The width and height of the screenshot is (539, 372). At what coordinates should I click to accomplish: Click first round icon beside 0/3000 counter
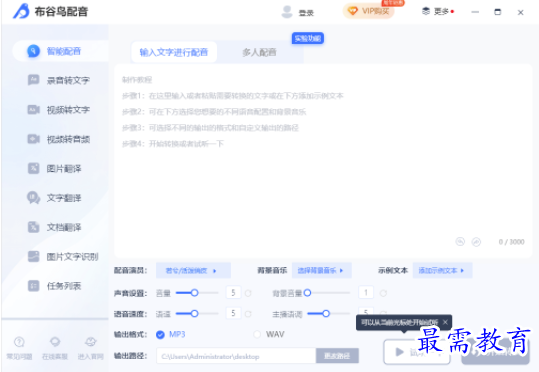point(460,242)
